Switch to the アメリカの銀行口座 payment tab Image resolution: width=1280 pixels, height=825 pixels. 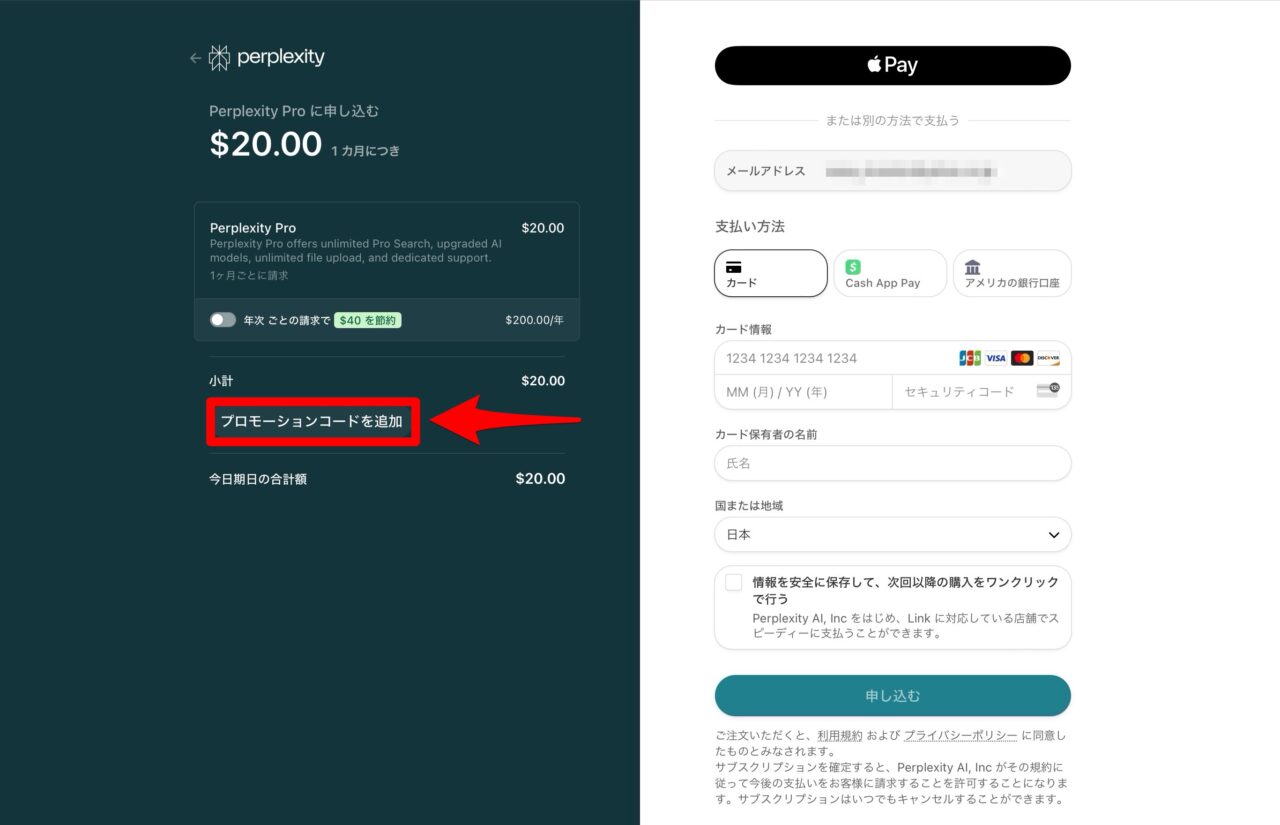pos(1012,273)
